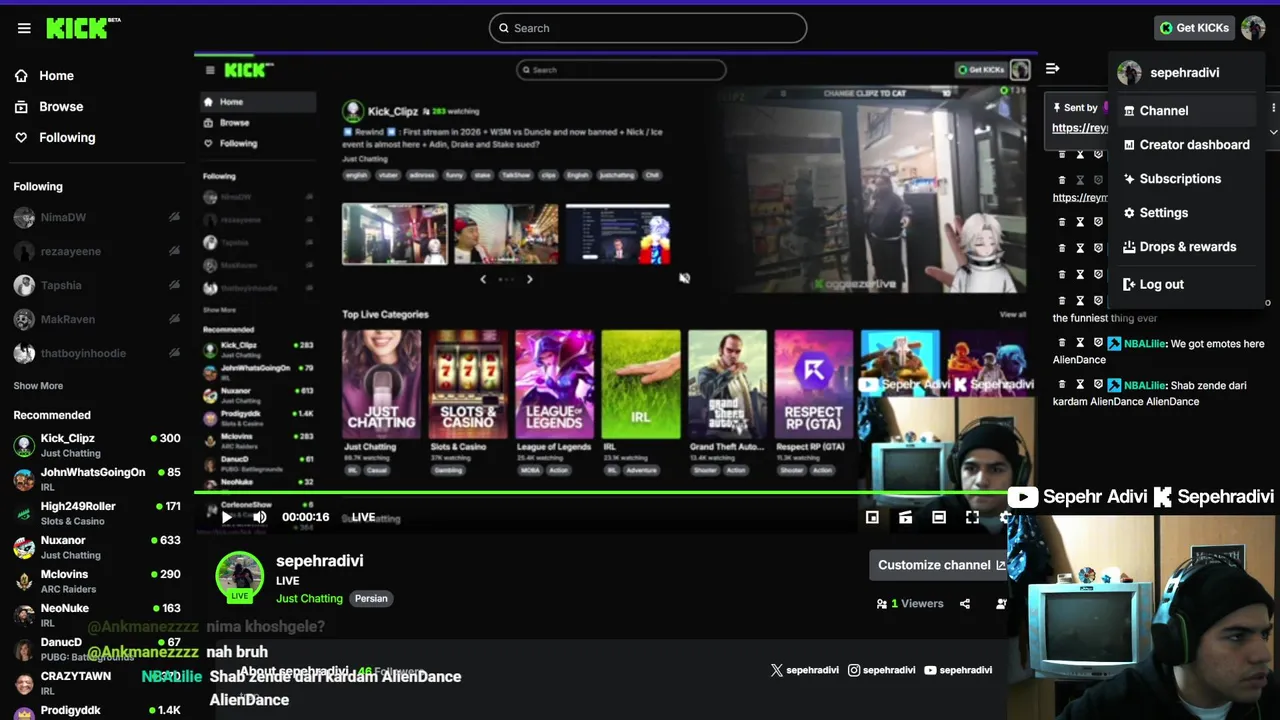
Task: Open the Channel entry in the profile menu
Action: coord(1185,111)
